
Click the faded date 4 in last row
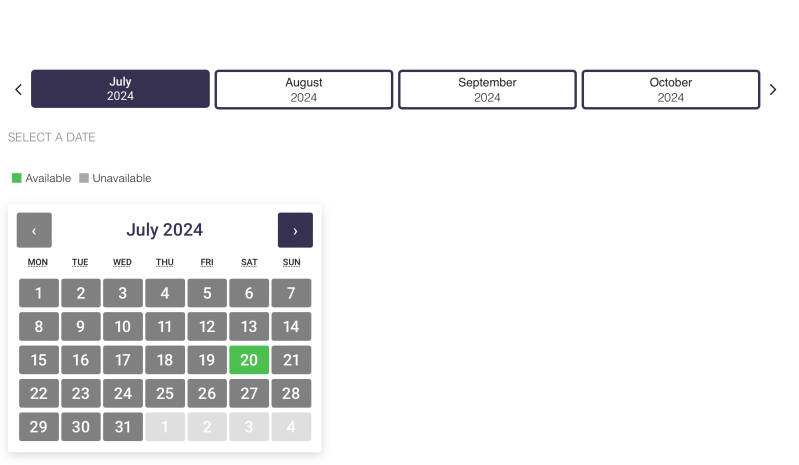(x=291, y=427)
